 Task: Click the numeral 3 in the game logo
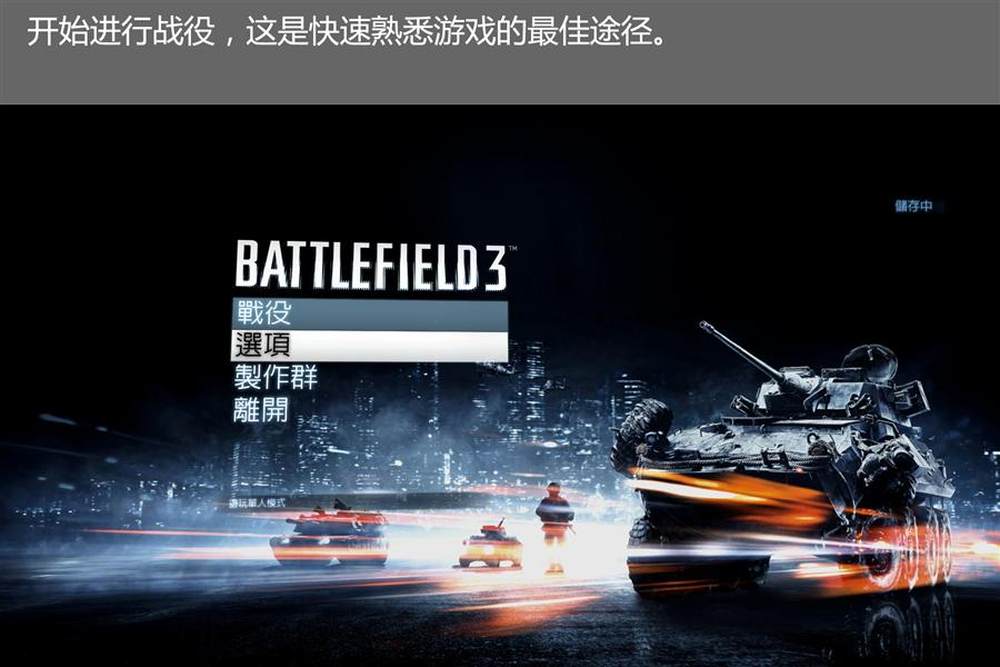pos(496,268)
